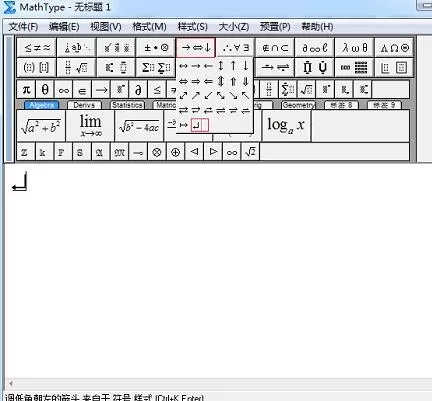Insert π from the small symbol bar
The image size is (432, 401).
click(26, 89)
